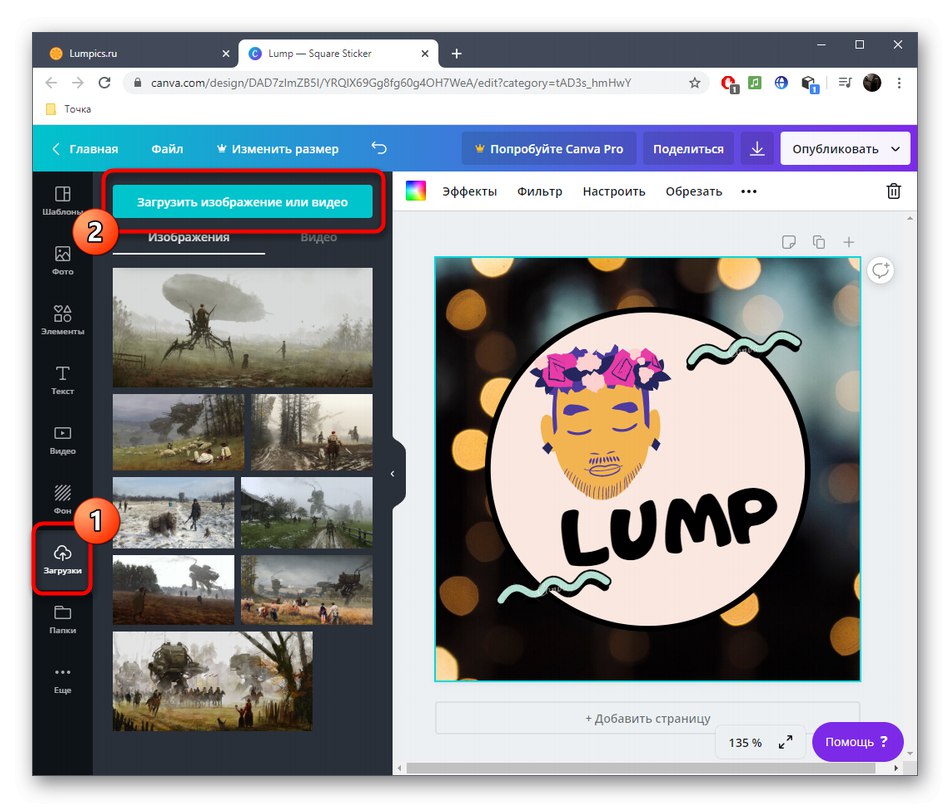Click Загрузить изображение или видео button
This screenshot has width=950, height=808.
point(242,202)
